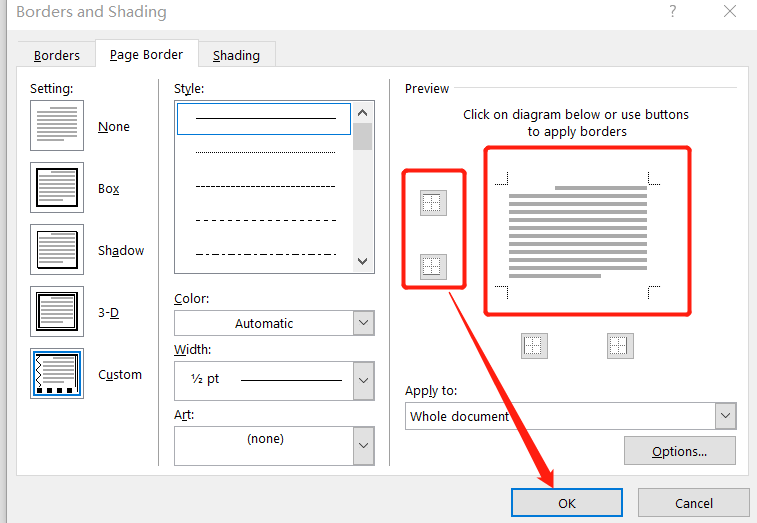Click the Shadow setting label
757x523 pixels.
(121, 250)
